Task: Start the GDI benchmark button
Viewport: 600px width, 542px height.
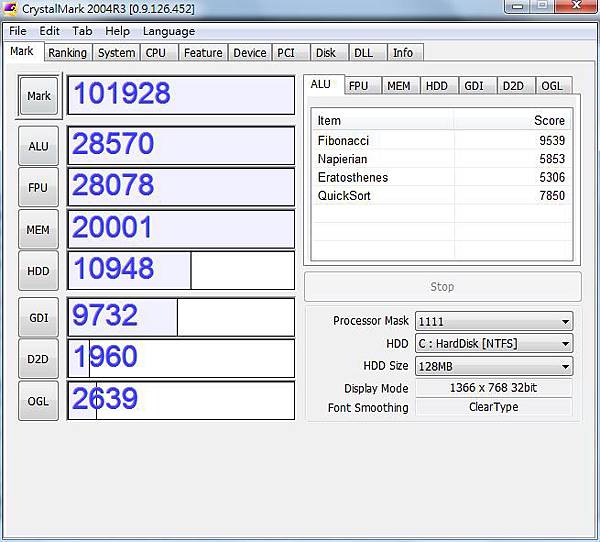Action: [38, 317]
